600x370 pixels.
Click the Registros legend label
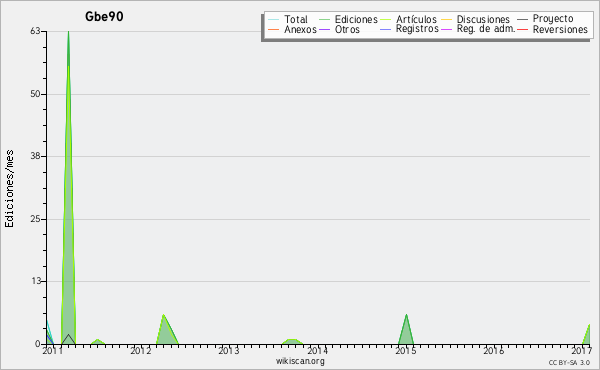click(417, 29)
